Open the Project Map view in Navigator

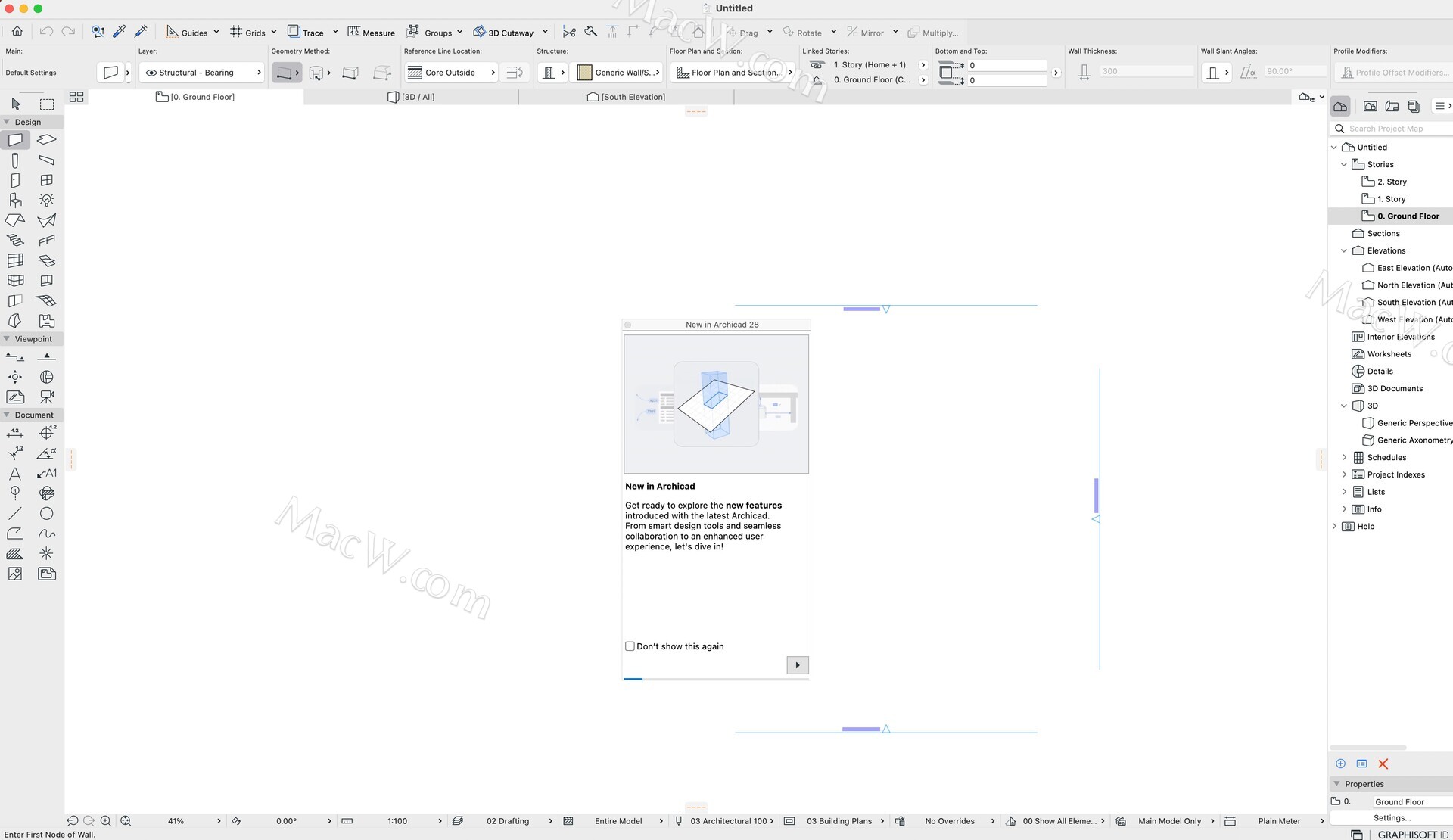1340,106
